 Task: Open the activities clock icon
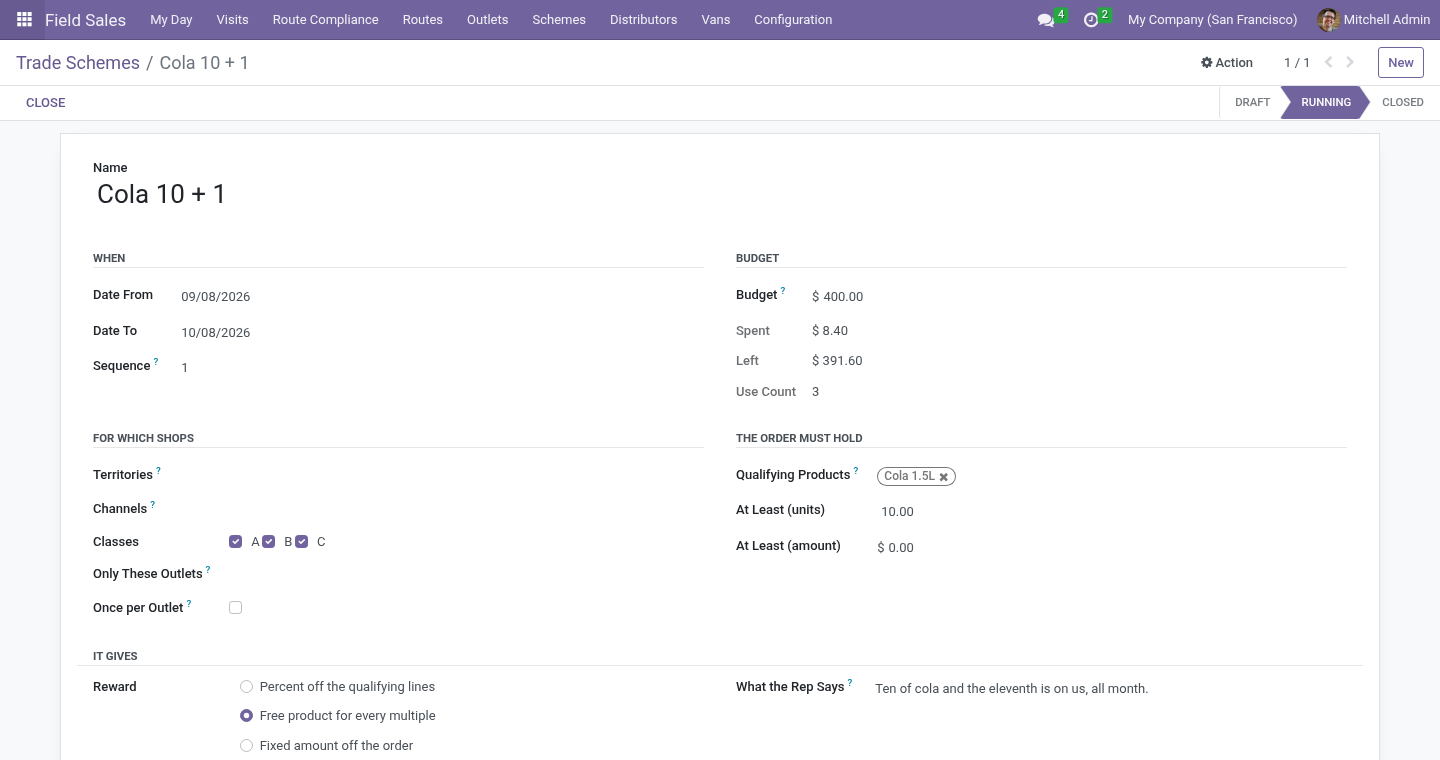tap(1091, 20)
